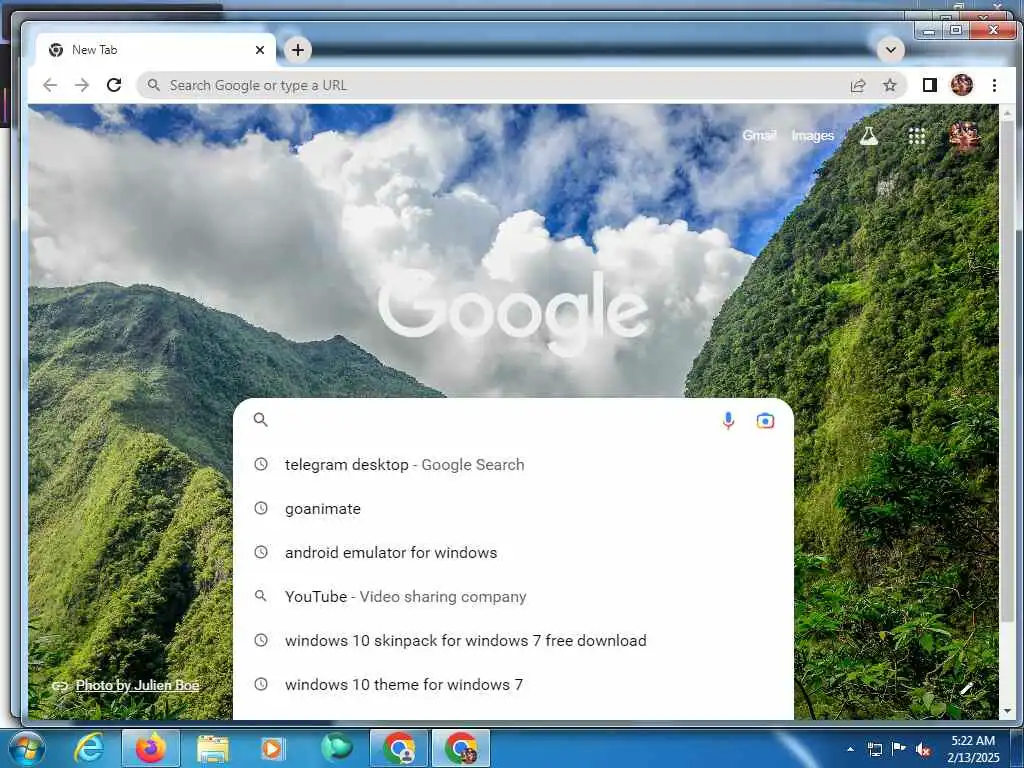Image resolution: width=1024 pixels, height=768 pixels.
Task: Bookmark this tab with star icon
Action: pyautogui.click(x=889, y=85)
